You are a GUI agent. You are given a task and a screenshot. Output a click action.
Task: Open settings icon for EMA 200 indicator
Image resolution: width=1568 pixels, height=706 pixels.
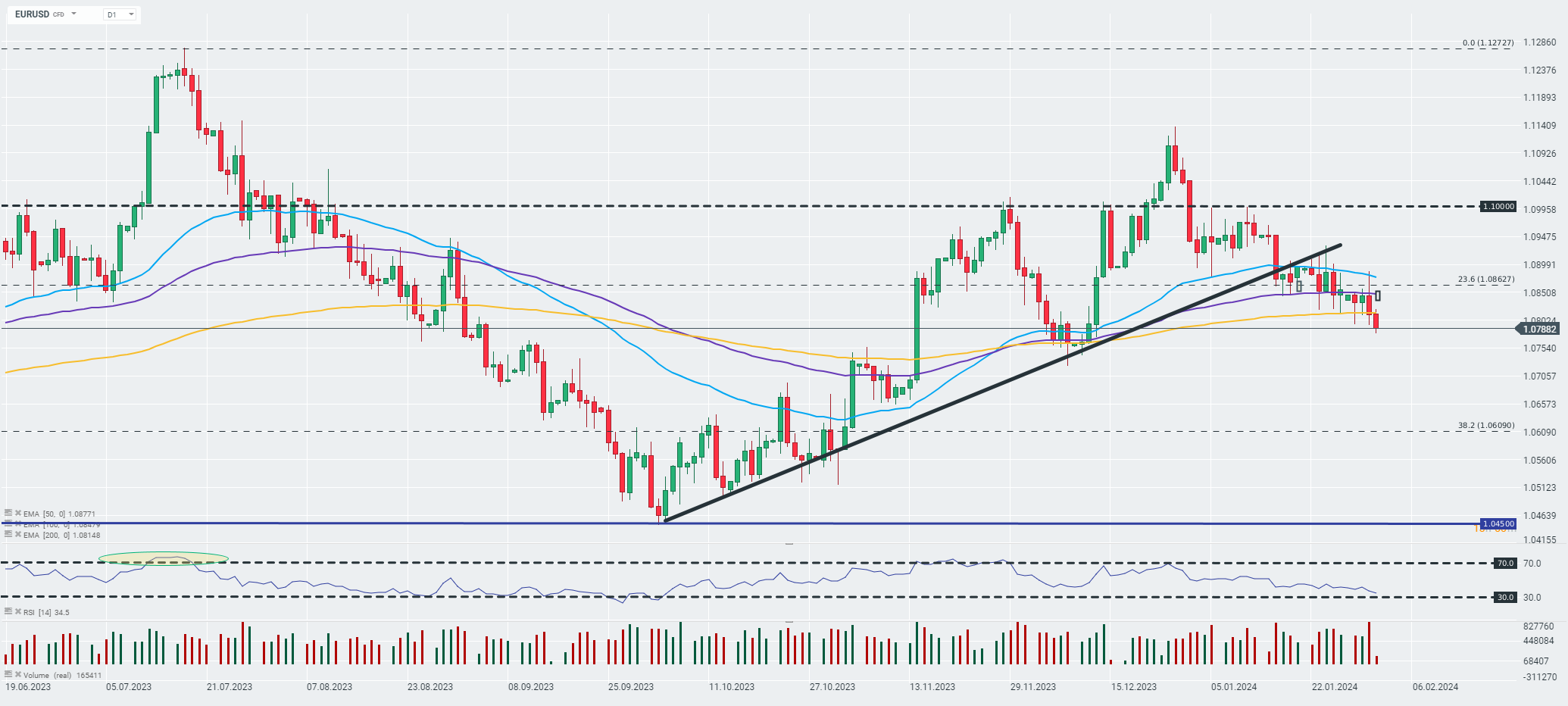(x=8, y=534)
